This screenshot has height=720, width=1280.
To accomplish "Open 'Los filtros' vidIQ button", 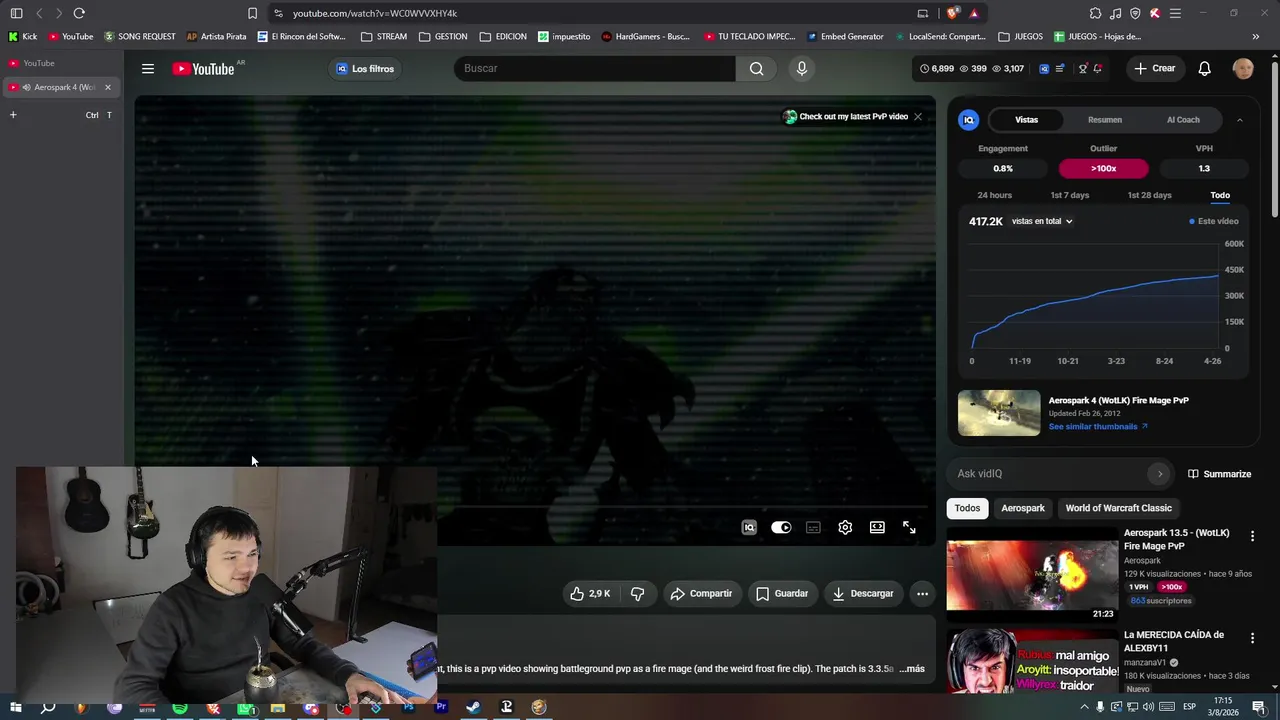I will 365,69.
